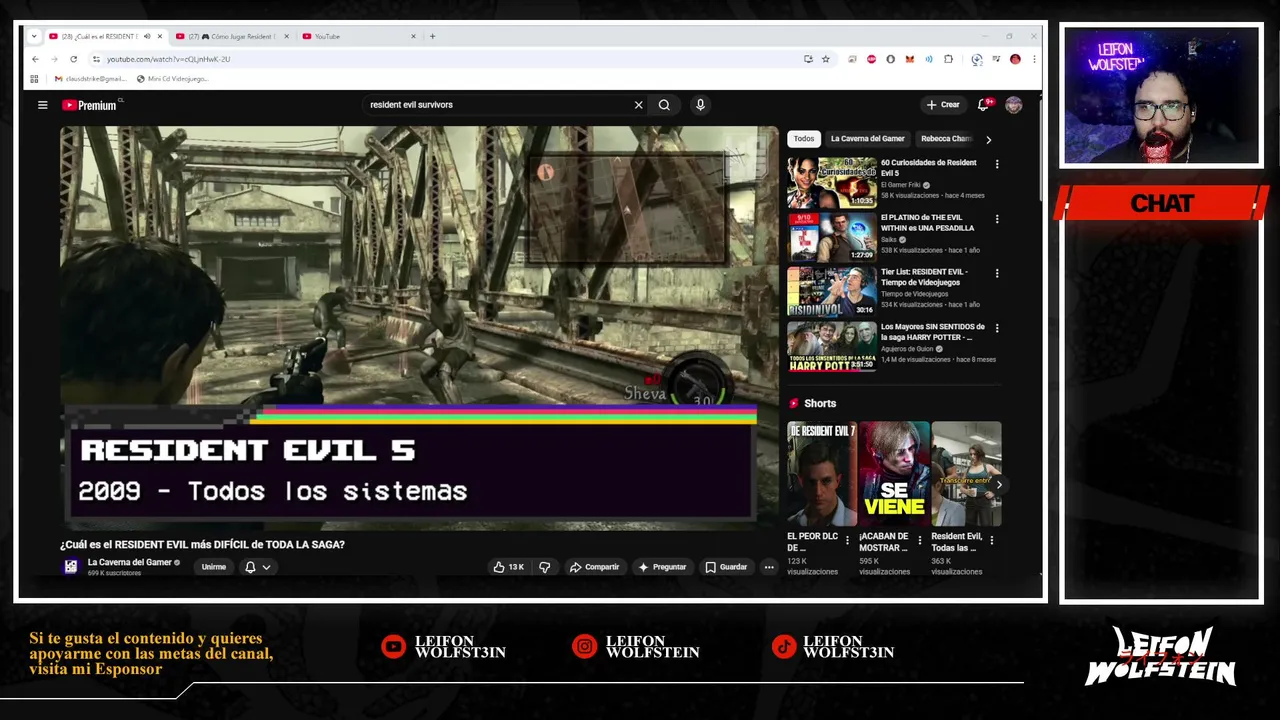Viewport: 1280px width, 720px height.
Task: Start voice search with microphone
Action: tap(700, 105)
